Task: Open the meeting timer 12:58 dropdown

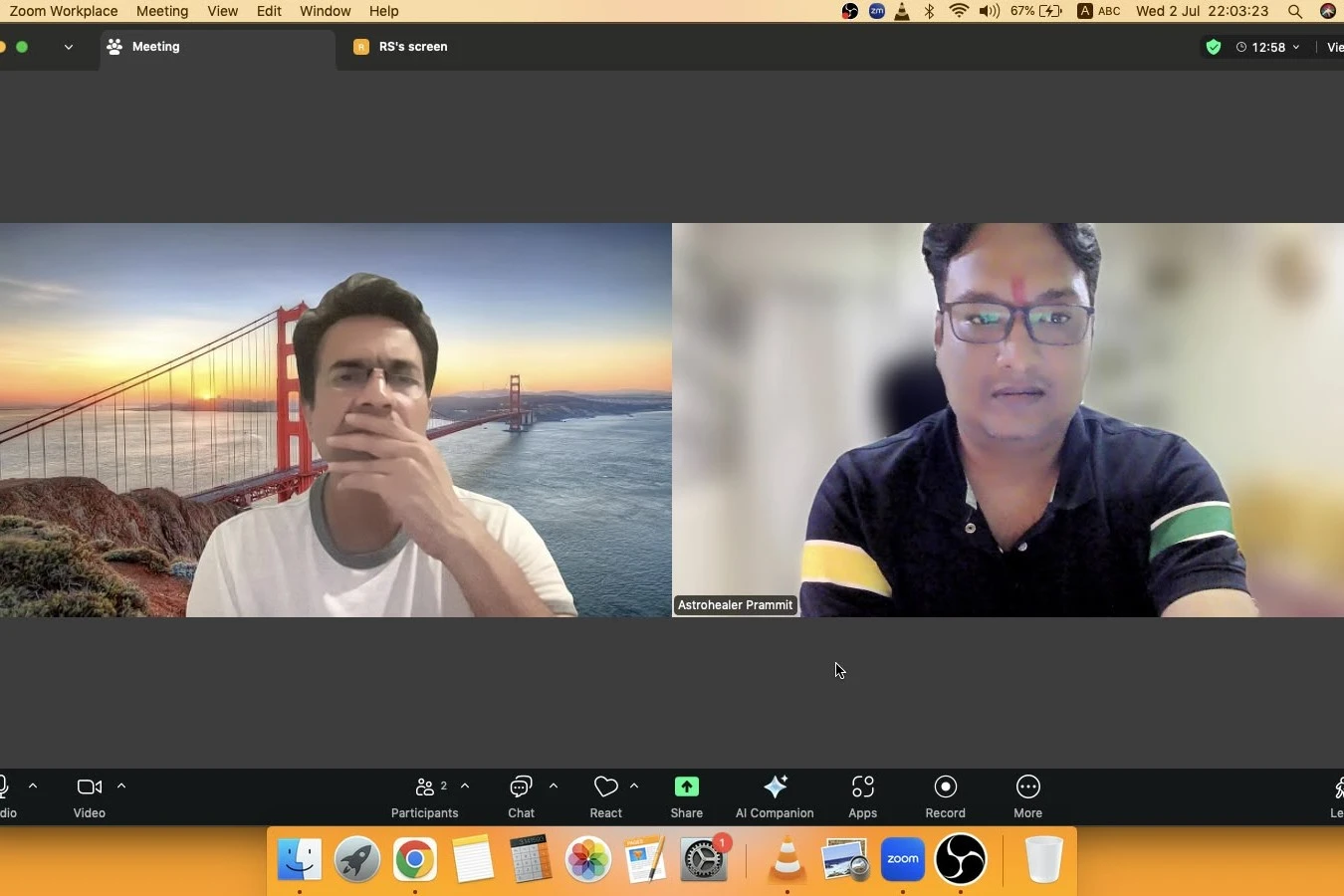Action: (1267, 47)
